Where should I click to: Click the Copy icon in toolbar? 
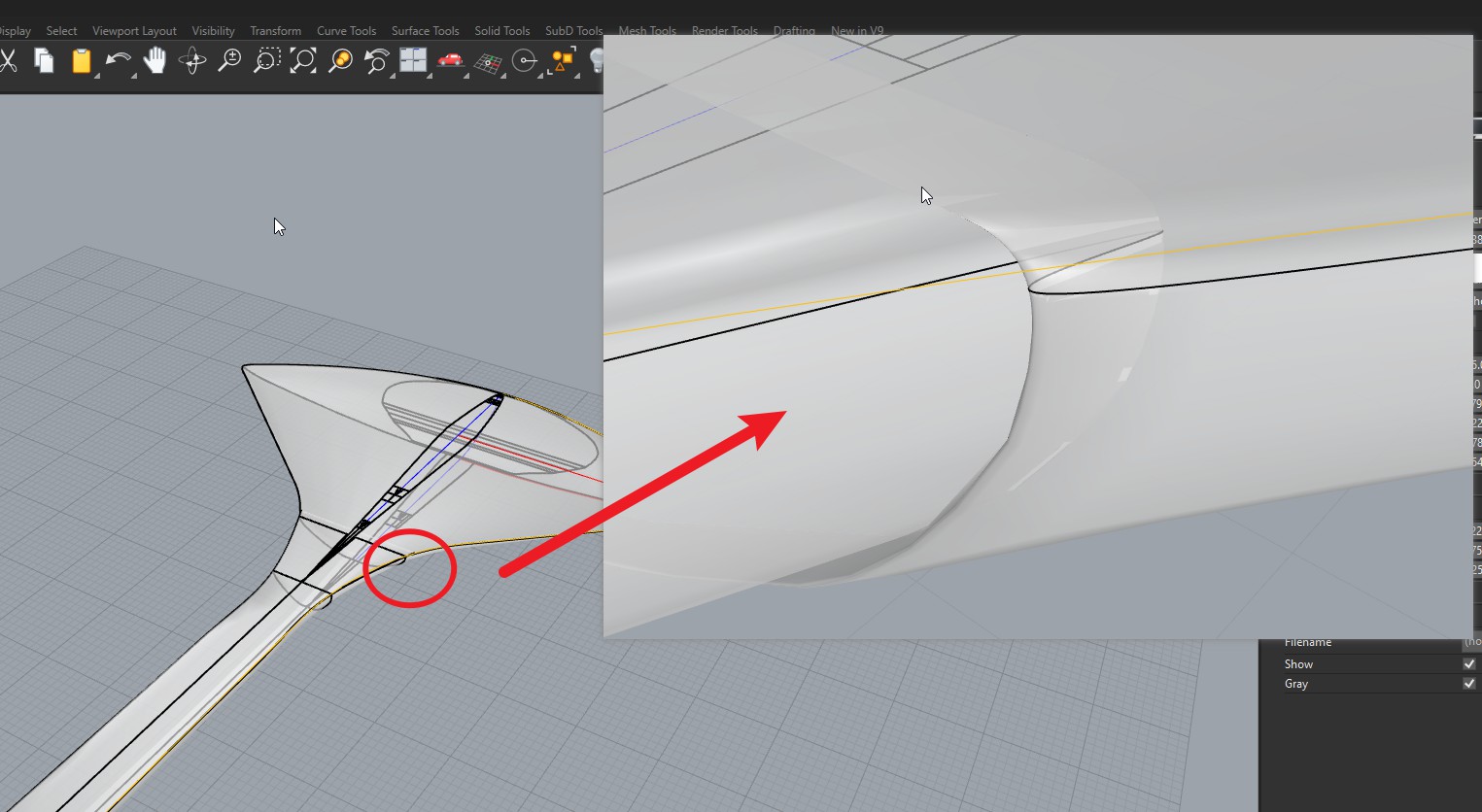pos(44,61)
